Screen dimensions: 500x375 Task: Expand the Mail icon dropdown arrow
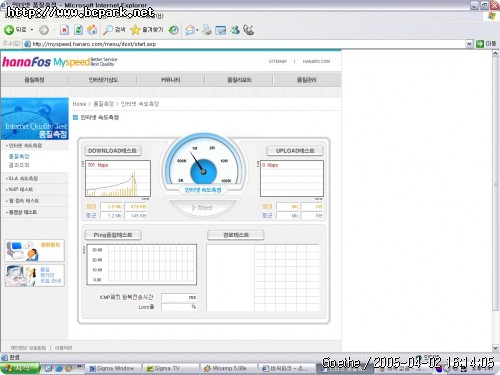click(197, 30)
